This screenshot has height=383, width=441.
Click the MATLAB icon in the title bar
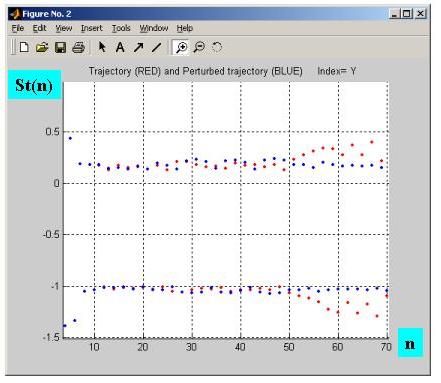pyautogui.click(x=15, y=14)
